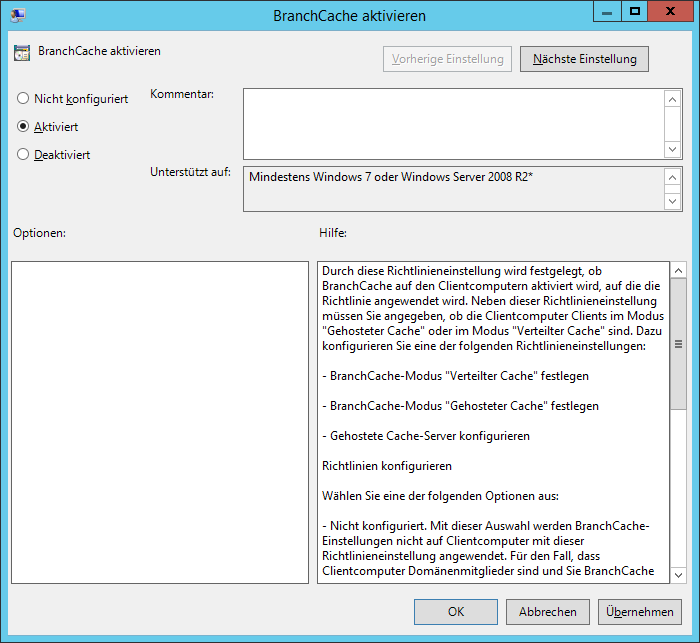The width and height of the screenshot is (700, 643).
Task: Click 'BranchCache-Modus "Gehosteter Cache" festlegen' text
Action: pos(460,406)
